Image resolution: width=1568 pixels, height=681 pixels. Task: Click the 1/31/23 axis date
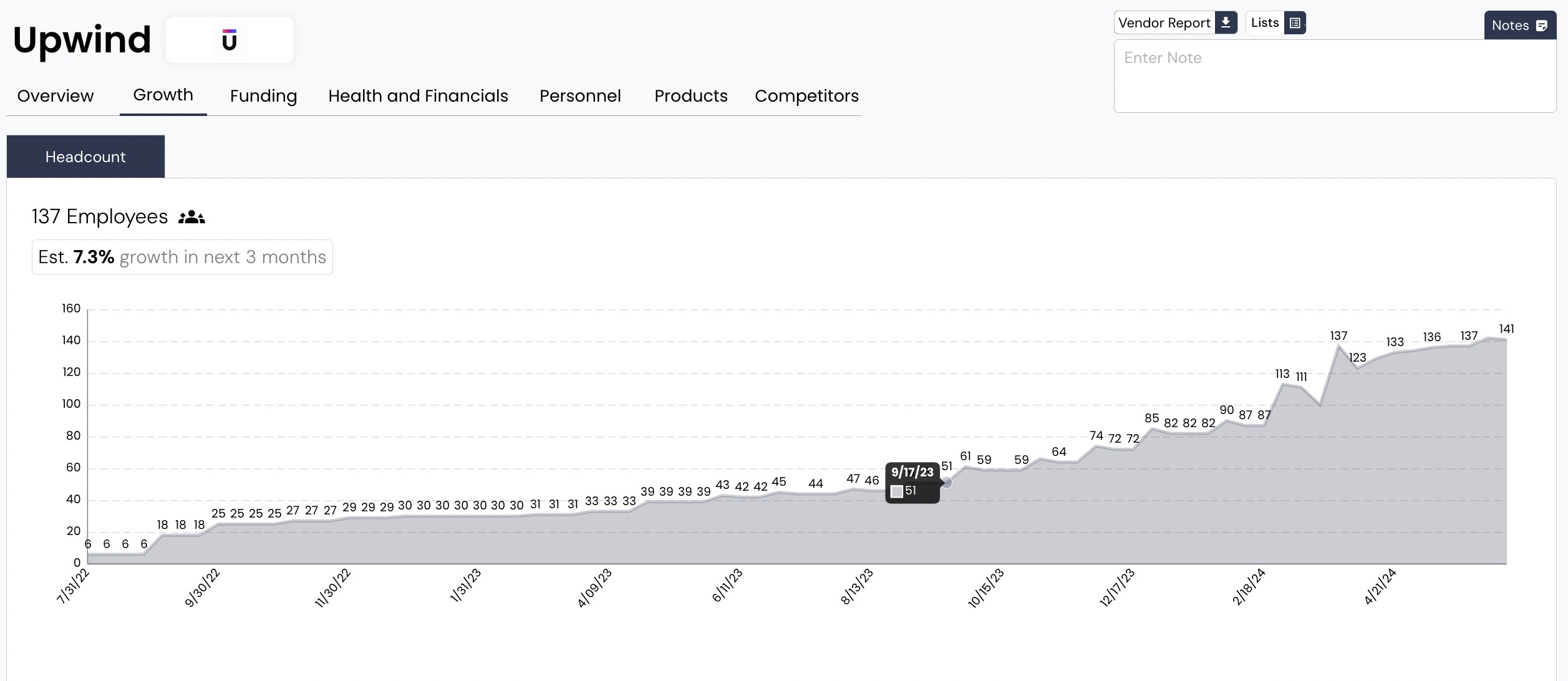pyautogui.click(x=465, y=585)
